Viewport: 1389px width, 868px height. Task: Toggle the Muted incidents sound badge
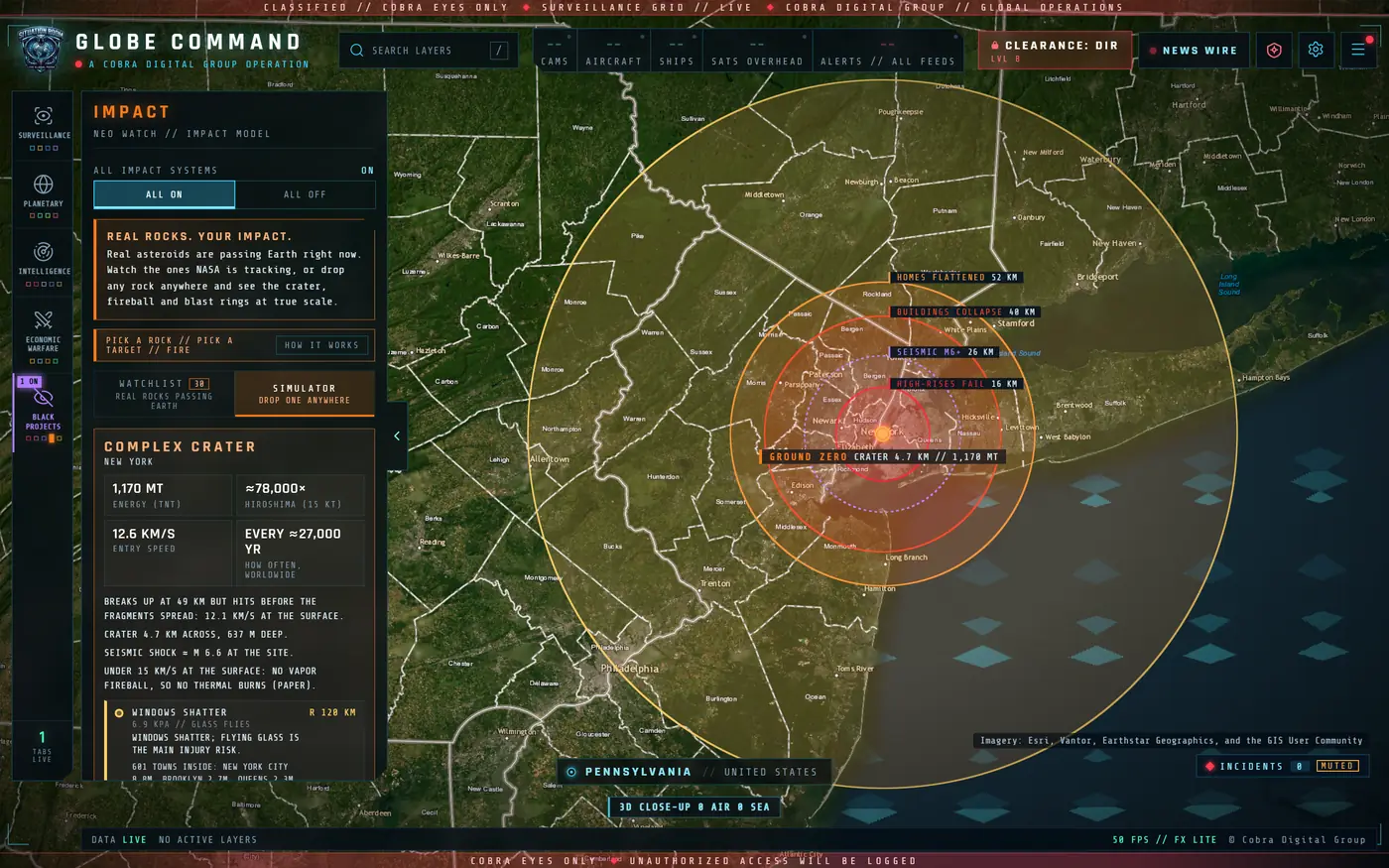coord(1336,766)
